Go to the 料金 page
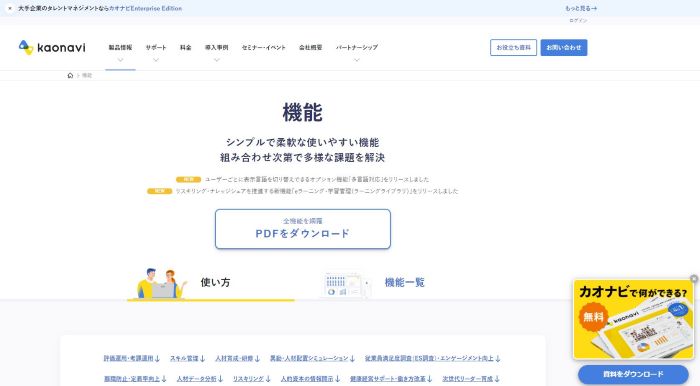 [x=186, y=47]
